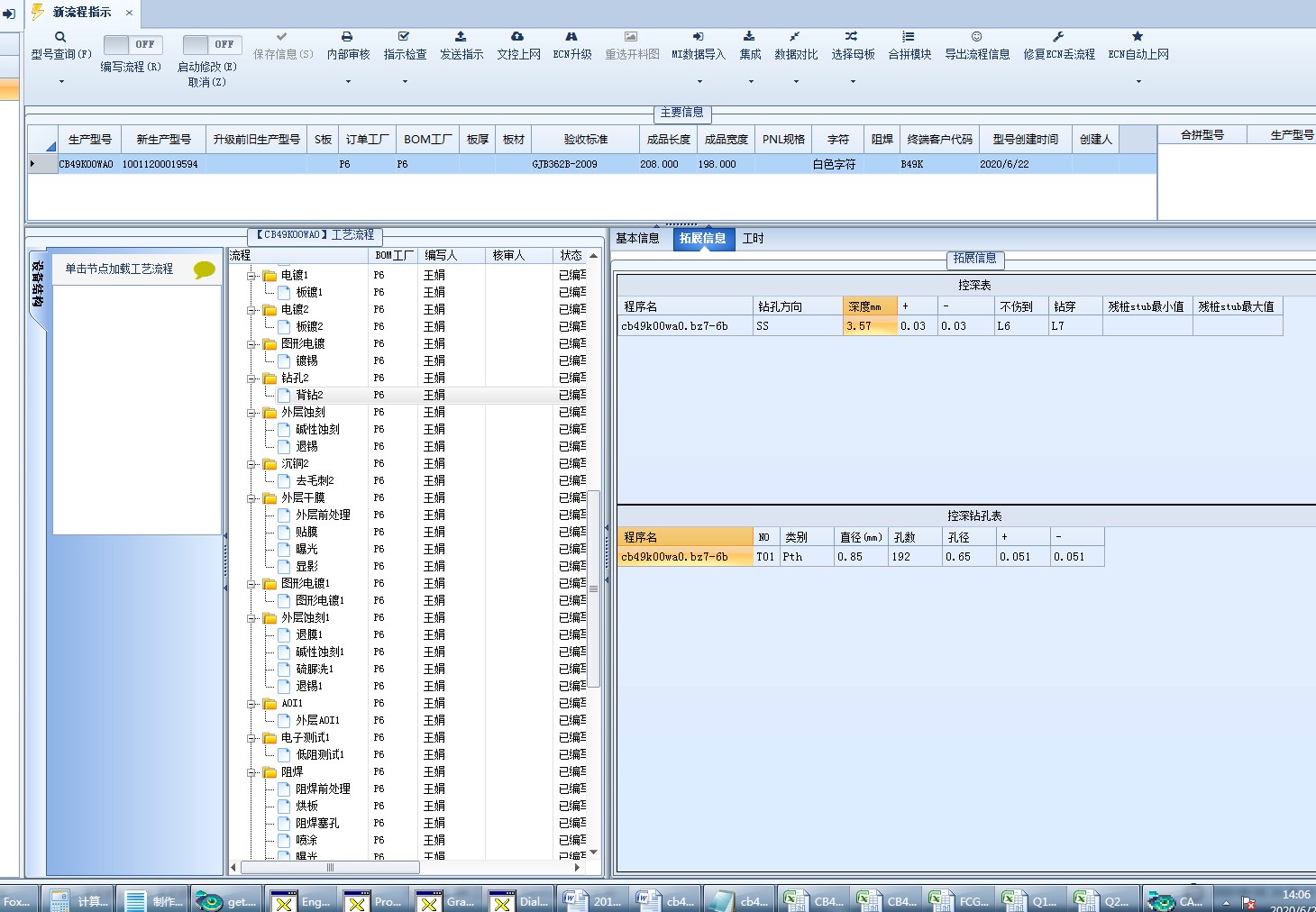
Task: Open dropdown arrow under 指示检查
Action: [x=405, y=82]
